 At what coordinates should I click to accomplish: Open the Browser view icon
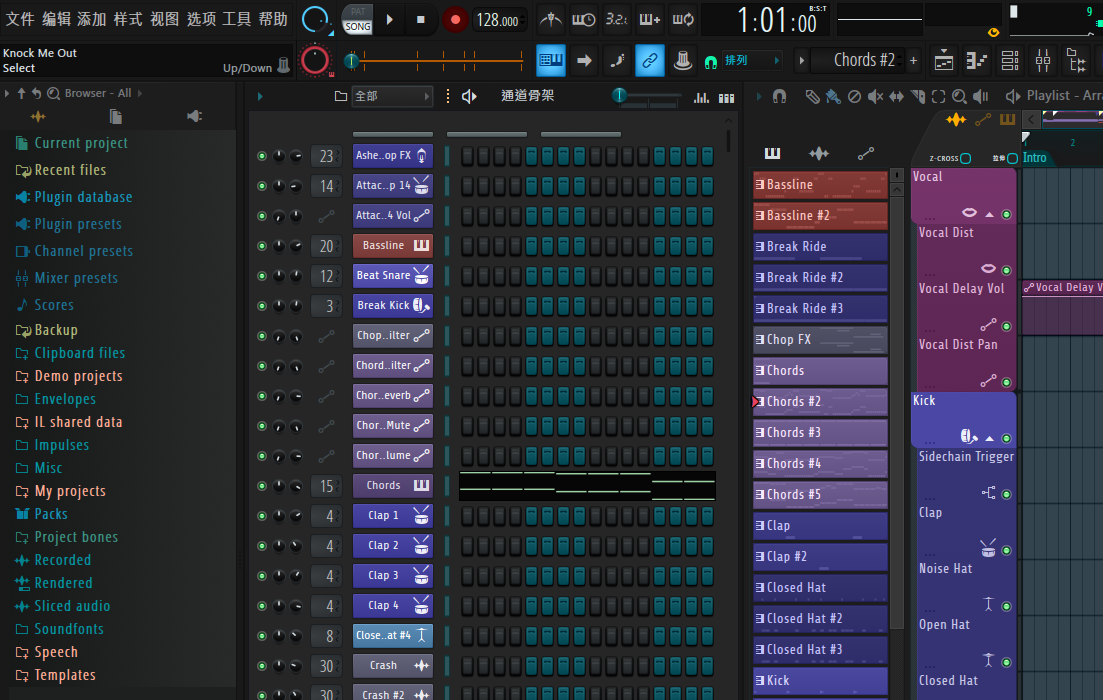tap(1076, 61)
